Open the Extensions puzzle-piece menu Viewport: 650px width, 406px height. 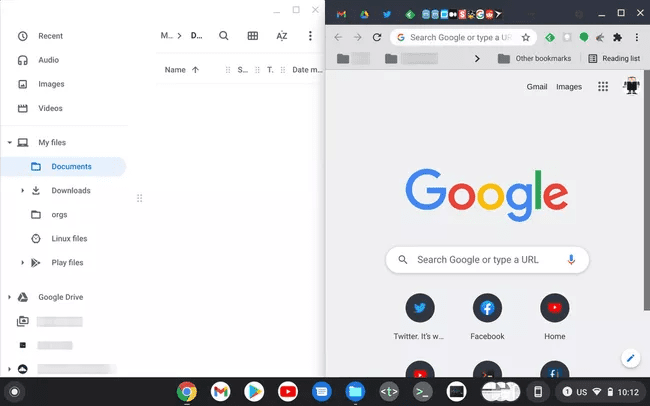tap(617, 37)
